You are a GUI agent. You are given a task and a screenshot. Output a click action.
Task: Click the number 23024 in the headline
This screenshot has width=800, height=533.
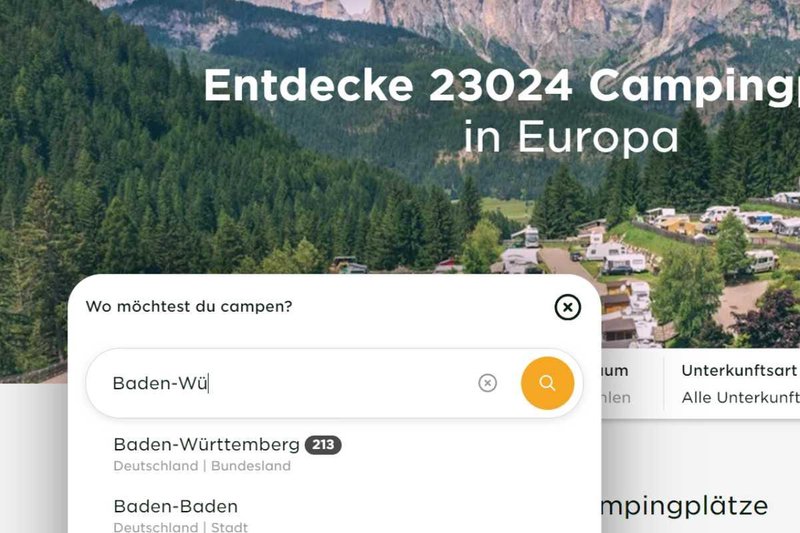tap(500, 85)
